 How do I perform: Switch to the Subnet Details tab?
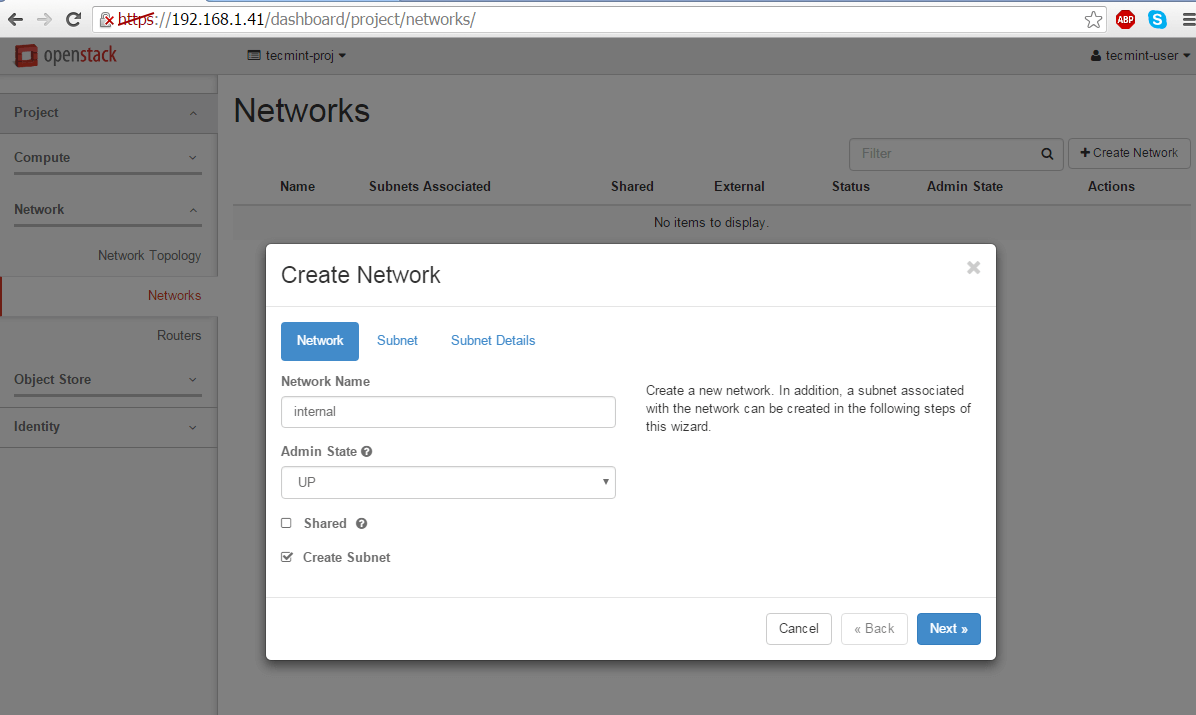493,341
